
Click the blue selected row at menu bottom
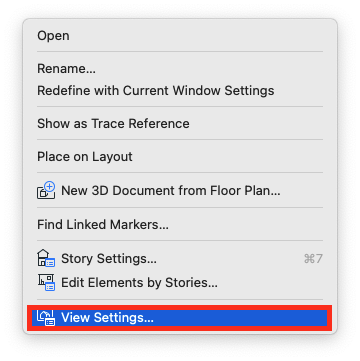tap(180, 318)
